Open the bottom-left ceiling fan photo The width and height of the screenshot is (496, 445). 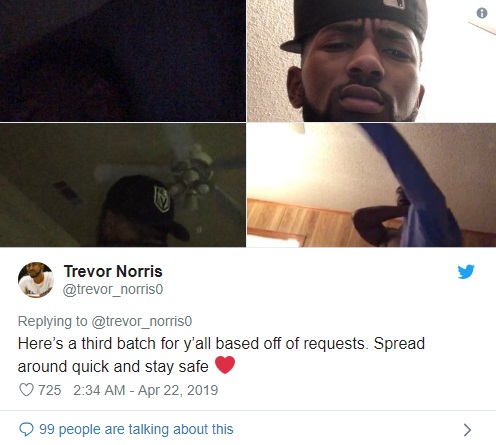point(123,185)
